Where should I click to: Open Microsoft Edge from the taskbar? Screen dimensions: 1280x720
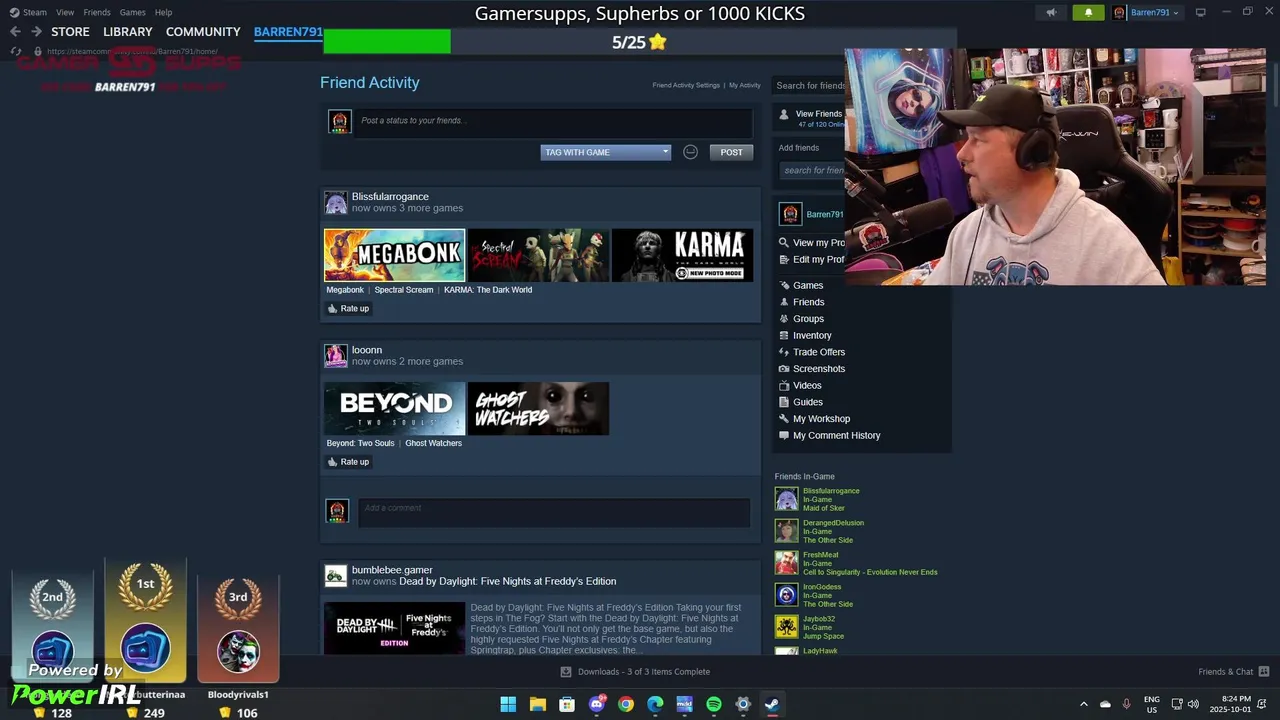(655, 704)
